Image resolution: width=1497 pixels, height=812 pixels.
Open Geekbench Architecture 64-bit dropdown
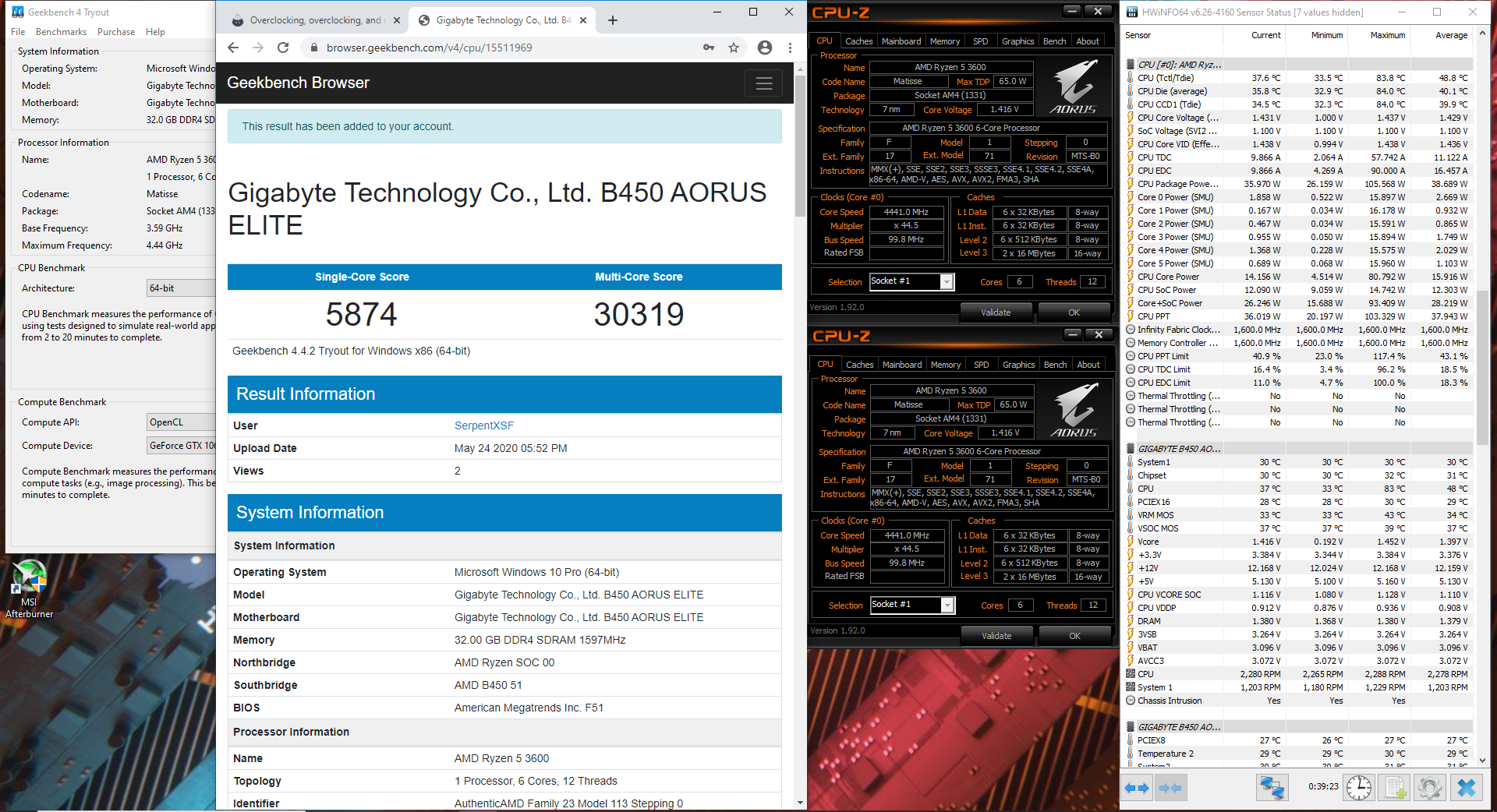coord(181,288)
